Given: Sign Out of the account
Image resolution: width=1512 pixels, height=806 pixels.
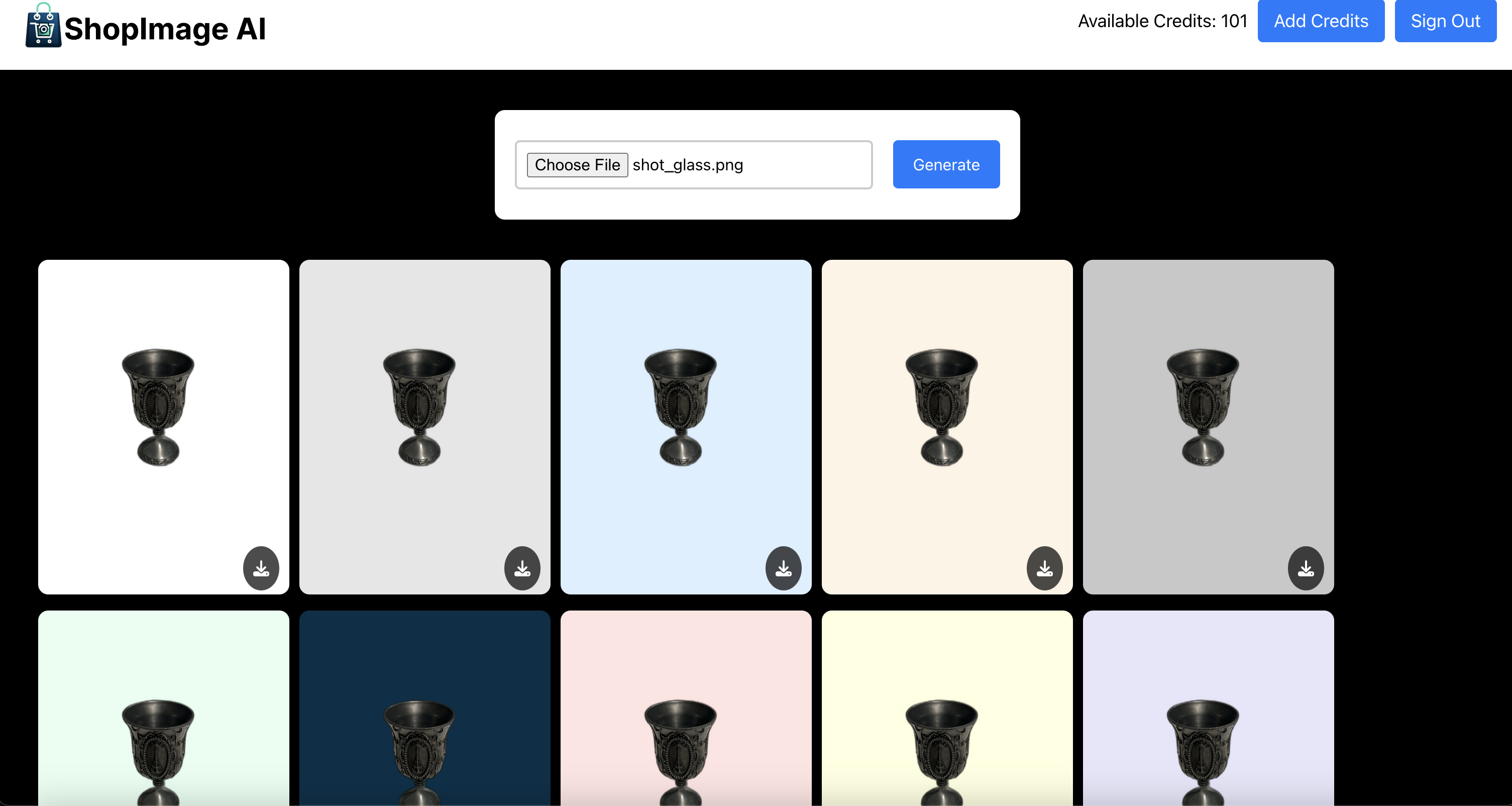Looking at the screenshot, I should pos(1445,21).
